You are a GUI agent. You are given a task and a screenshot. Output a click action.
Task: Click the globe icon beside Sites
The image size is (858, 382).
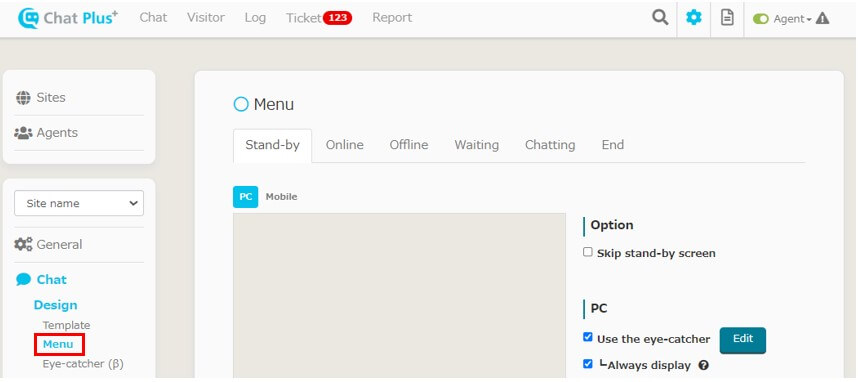click(24, 98)
